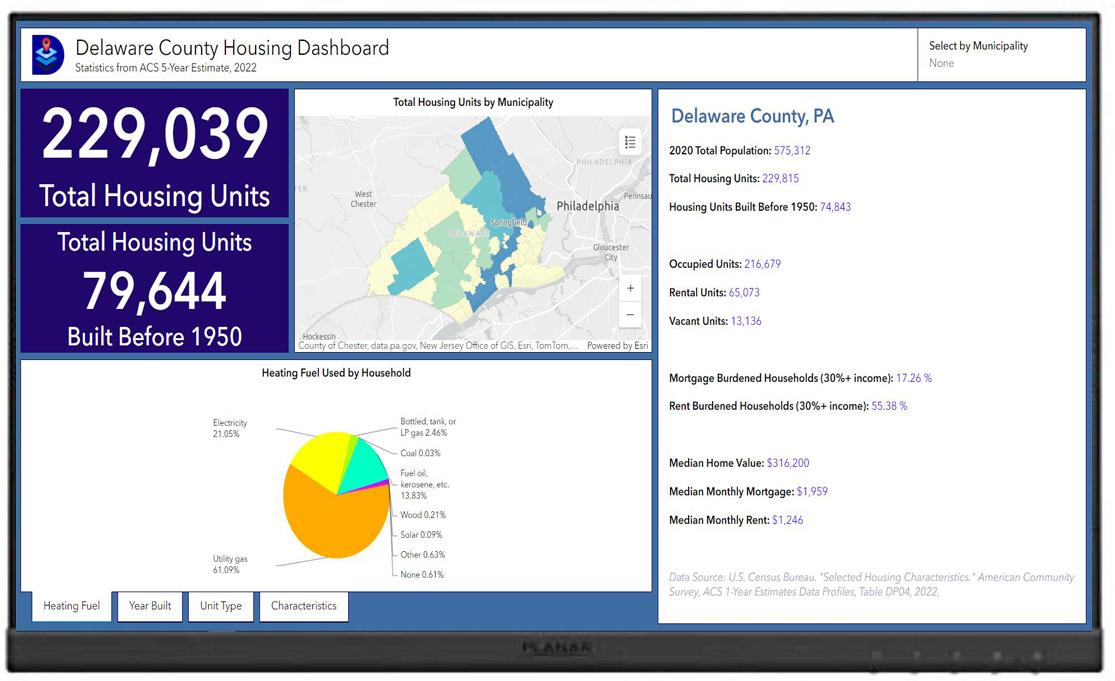Click the West Chester label on the map
The image size is (1115, 681).
[x=363, y=199]
